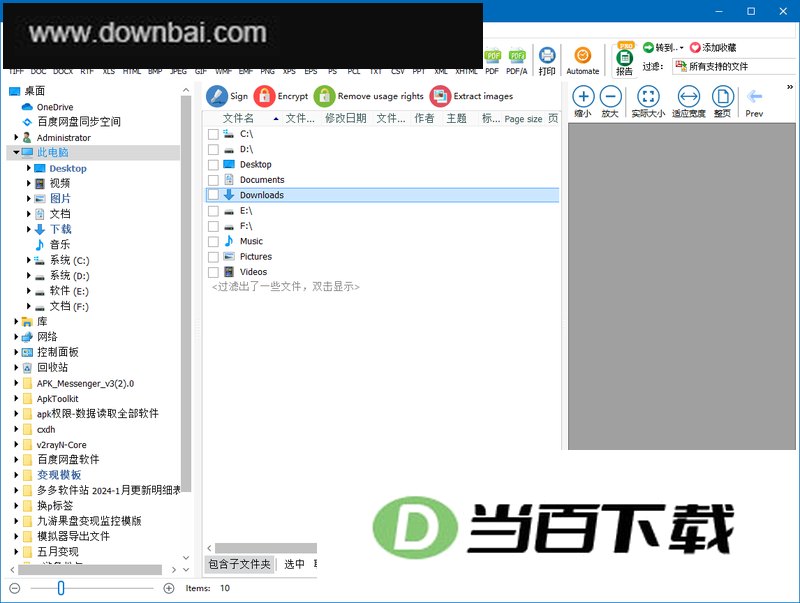The image size is (800, 603).
Task: Tick the Documents row checkbox
Action: (213, 180)
